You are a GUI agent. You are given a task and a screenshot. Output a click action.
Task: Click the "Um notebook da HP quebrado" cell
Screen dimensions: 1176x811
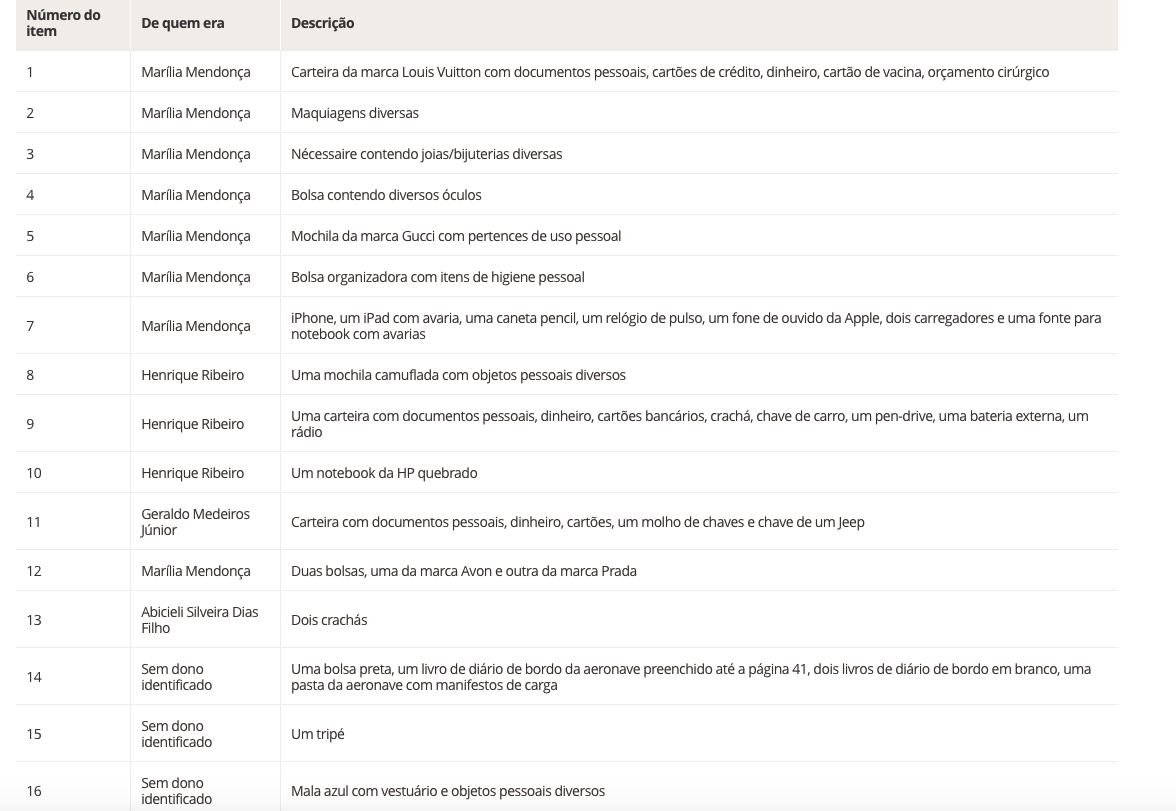coord(384,473)
